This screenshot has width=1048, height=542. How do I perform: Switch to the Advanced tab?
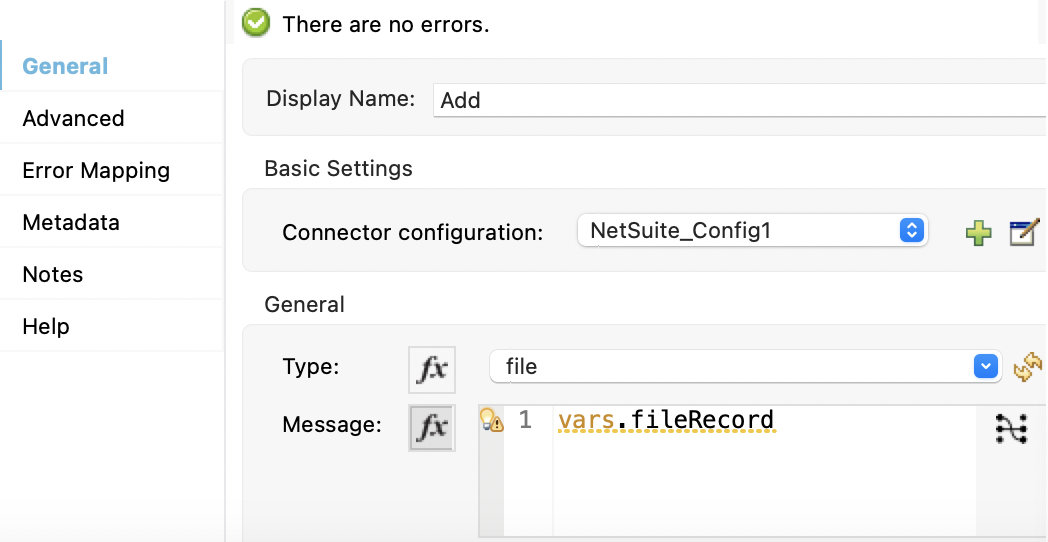[74, 118]
